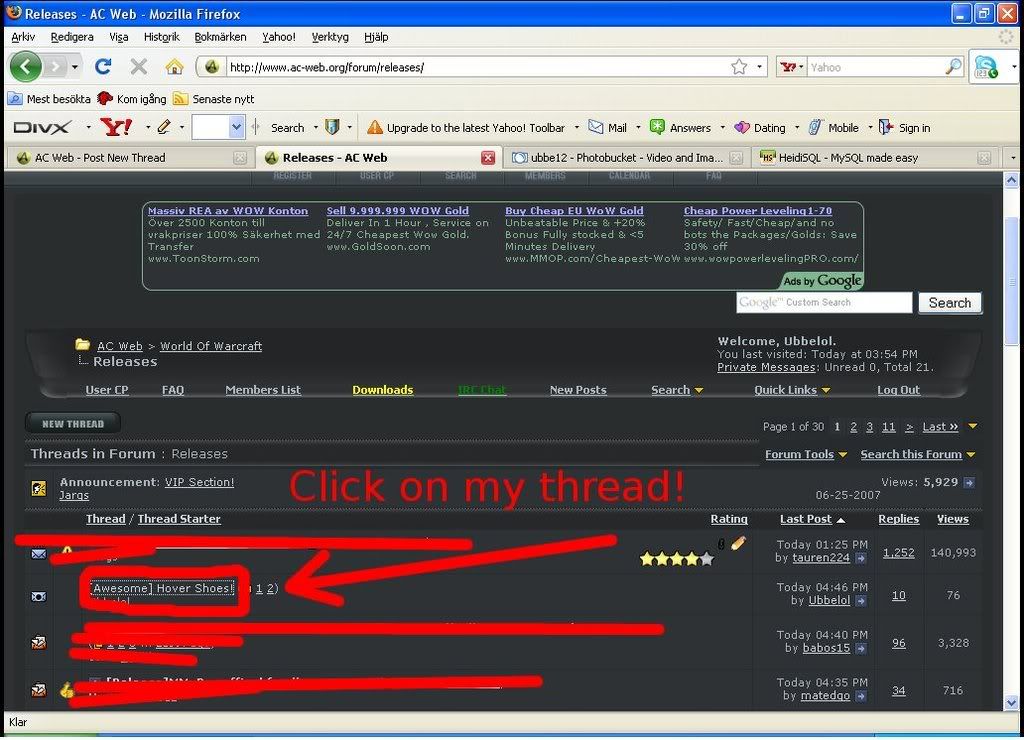Screen dimensions: 1024x740
Task: Open the Verktyg menu
Action: [330, 37]
